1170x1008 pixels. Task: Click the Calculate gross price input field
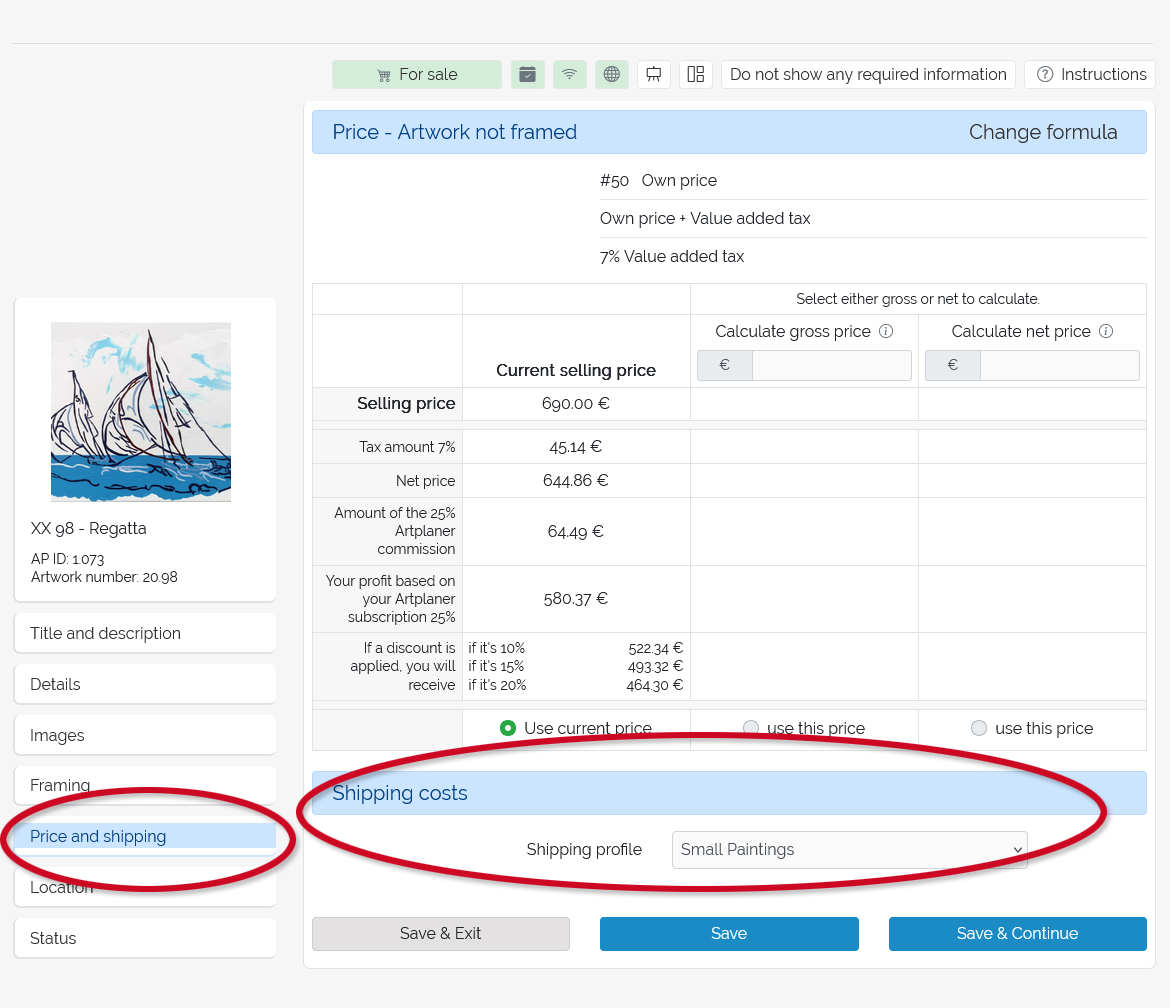[831, 365]
